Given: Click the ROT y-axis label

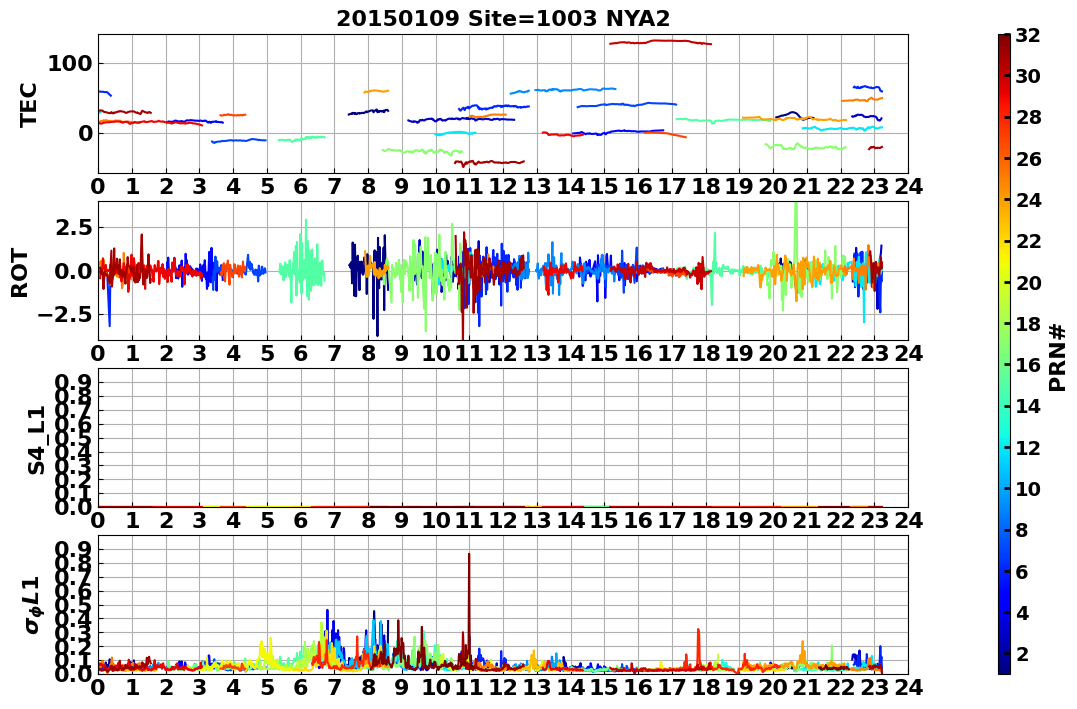Looking at the screenshot, I should [x=21, y=273].
